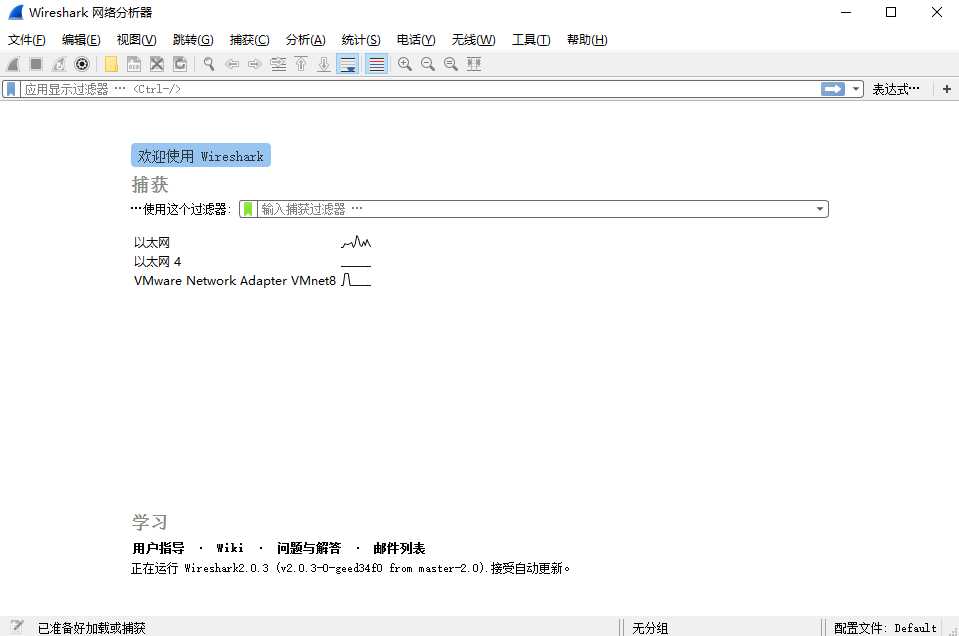Go to next packet arrow icon
This screenshot has height=636, width=959.
pyautogui.click(x=254, y=64)
